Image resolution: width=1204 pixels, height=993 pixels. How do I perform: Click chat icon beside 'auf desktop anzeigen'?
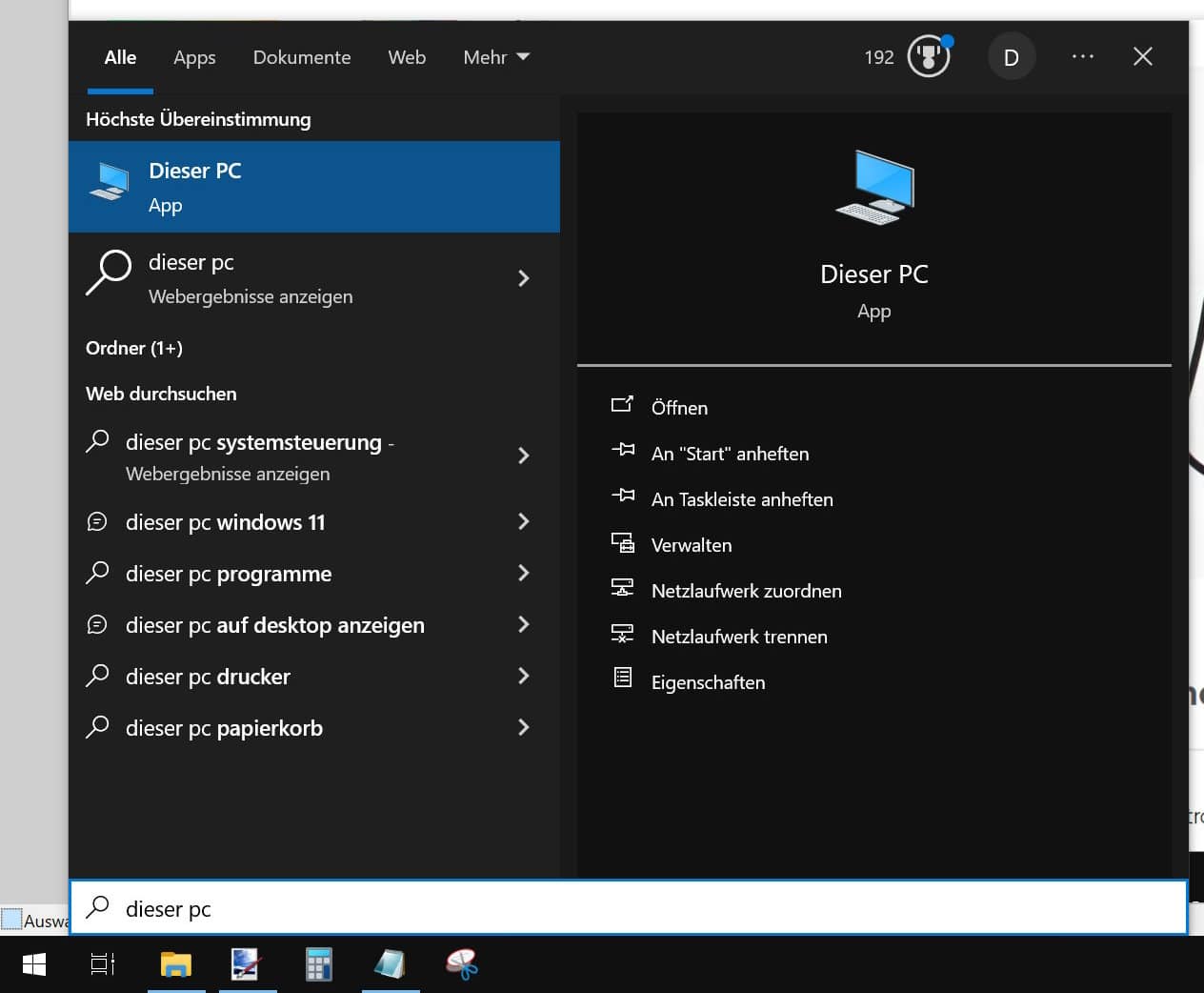[97, 624]
